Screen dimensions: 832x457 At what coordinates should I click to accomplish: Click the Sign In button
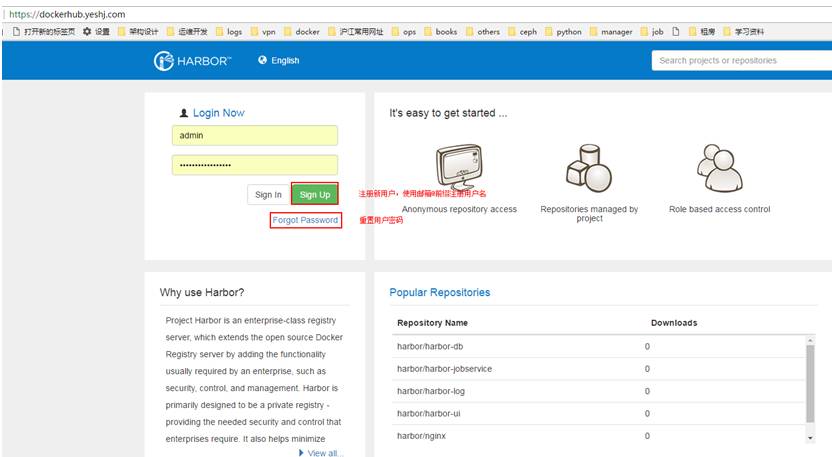(x=268, y=195)
